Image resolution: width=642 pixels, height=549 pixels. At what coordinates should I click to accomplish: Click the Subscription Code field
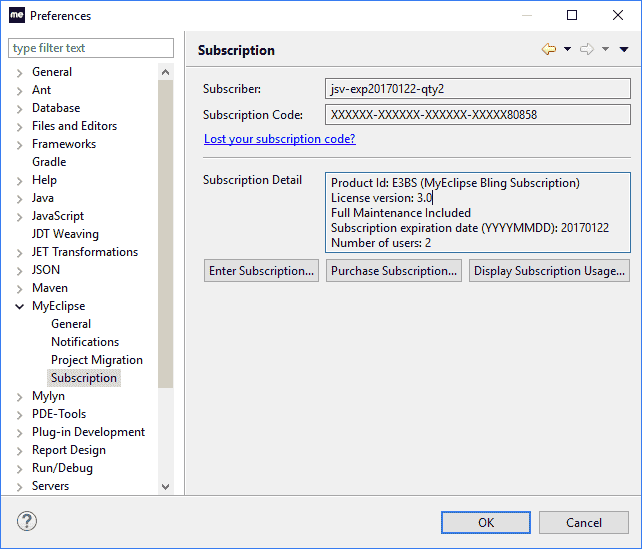tap(478, 115)
